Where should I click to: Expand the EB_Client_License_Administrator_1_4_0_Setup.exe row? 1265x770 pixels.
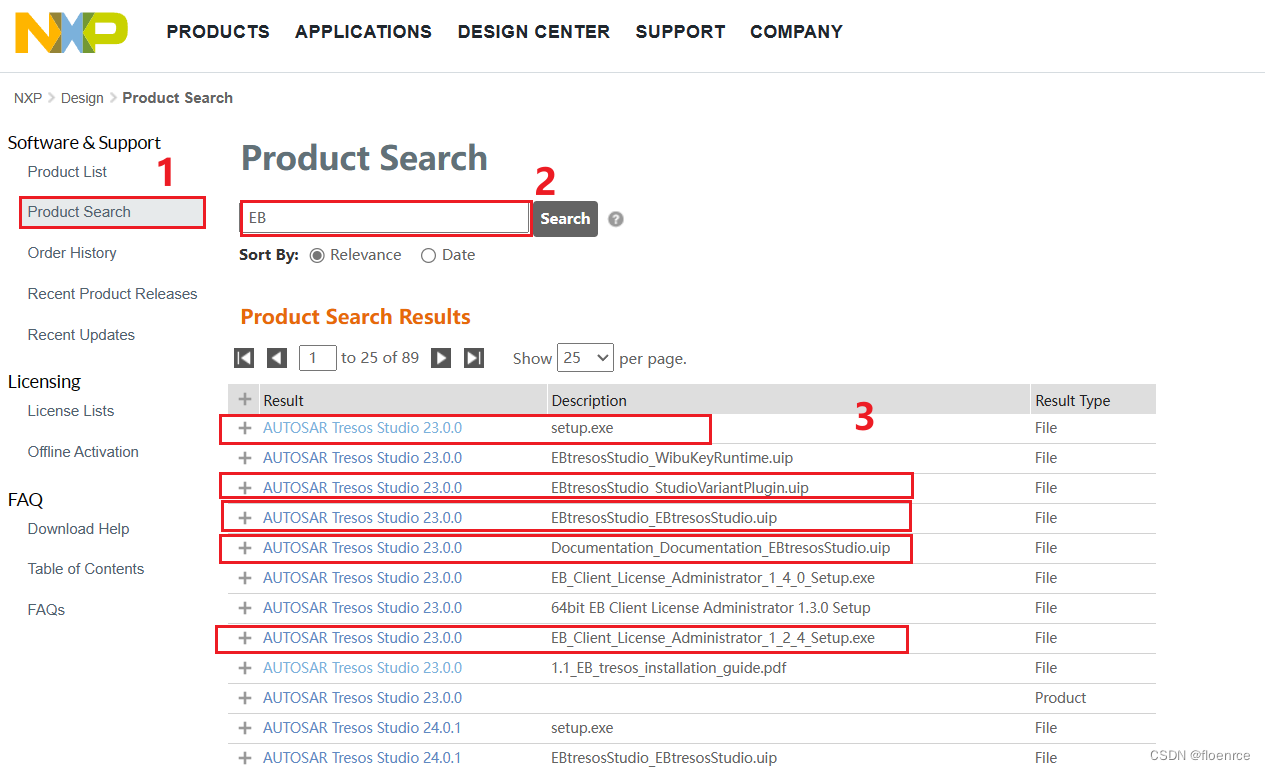pos(244,578)
